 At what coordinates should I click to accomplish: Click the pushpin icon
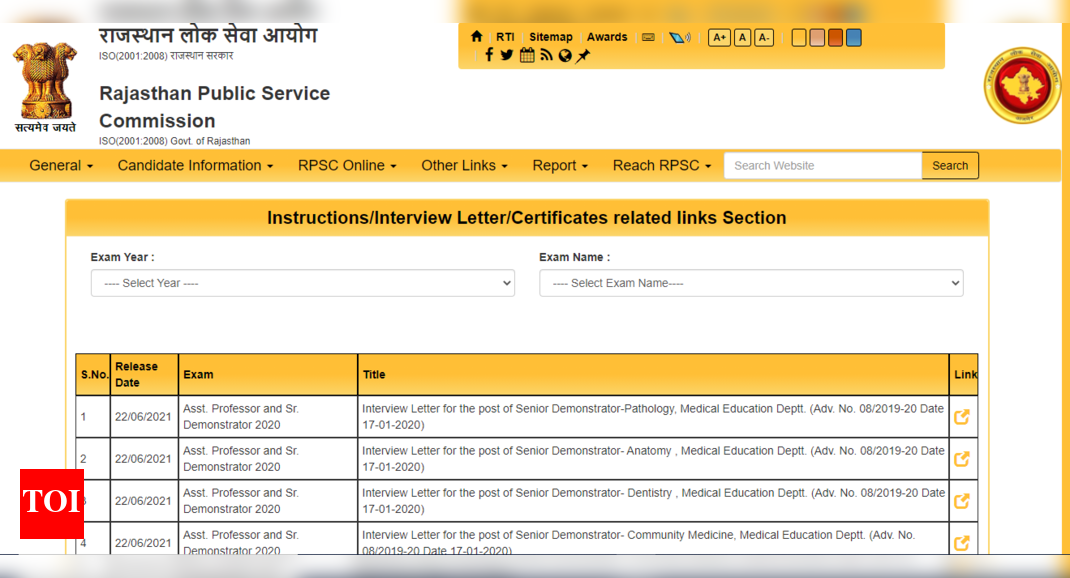tap(583, 56)
